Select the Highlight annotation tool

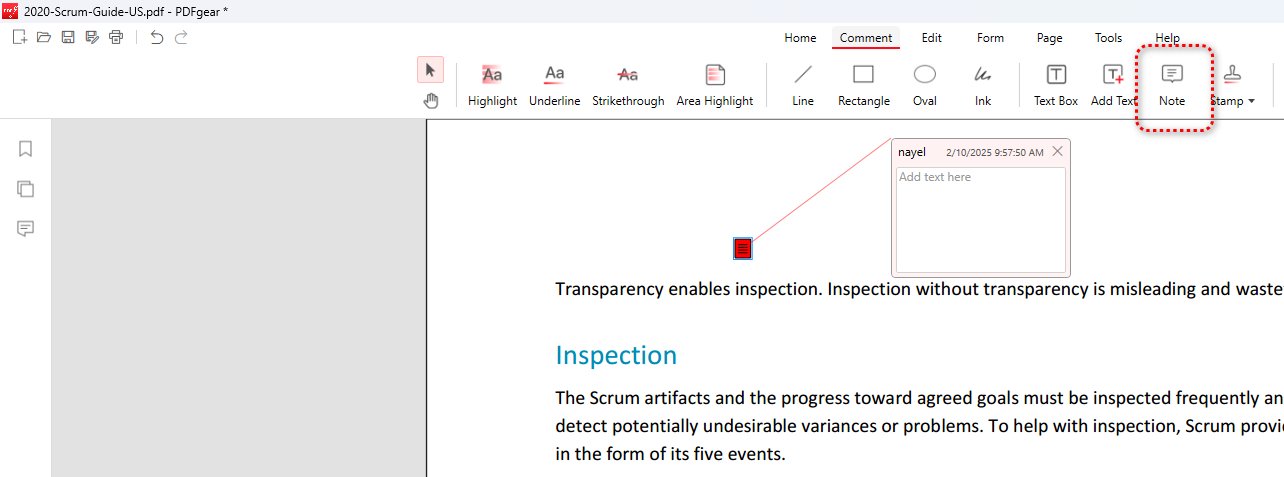tap(492, 85)
